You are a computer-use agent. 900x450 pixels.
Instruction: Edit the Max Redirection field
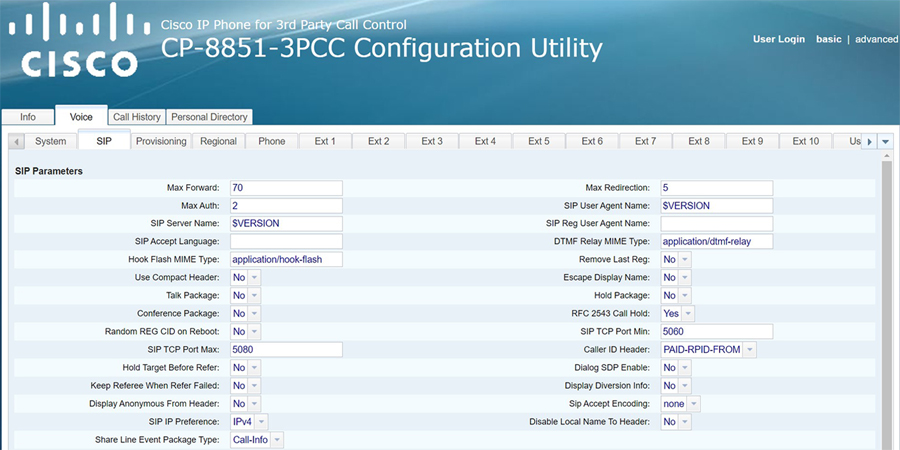(x=716, y=188)
